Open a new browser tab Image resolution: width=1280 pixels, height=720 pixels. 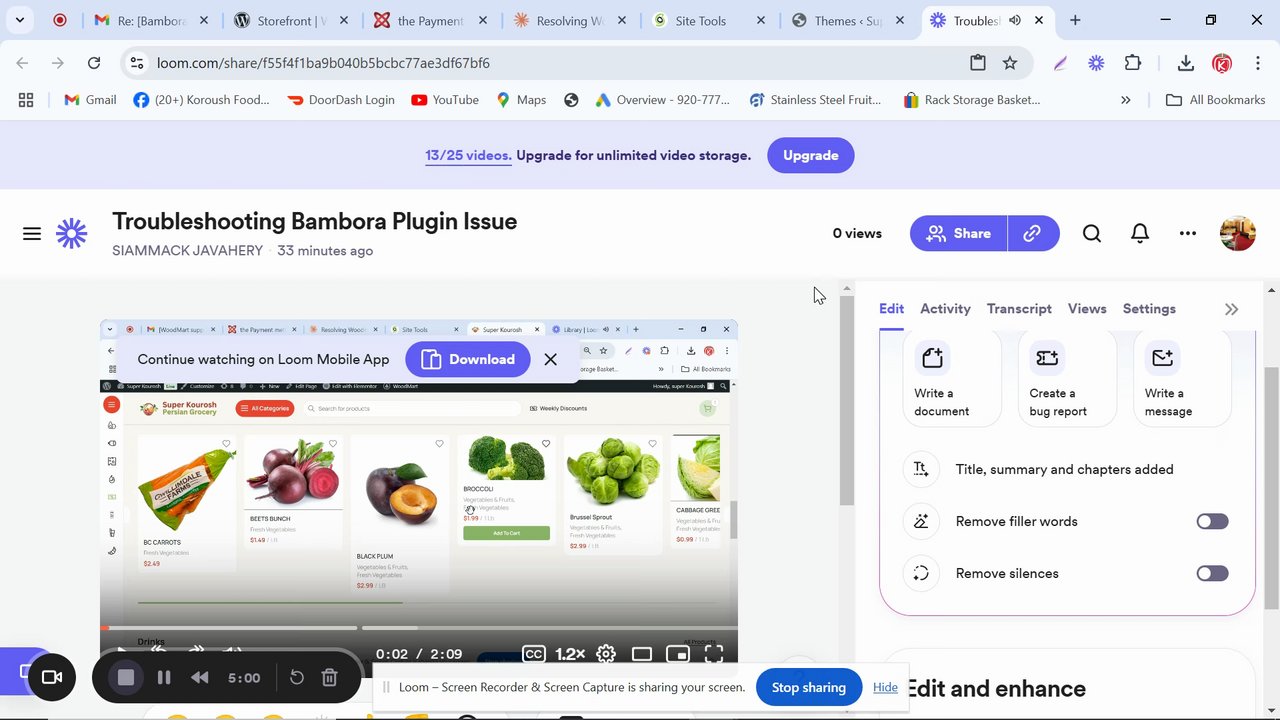tap(1075, 20)
